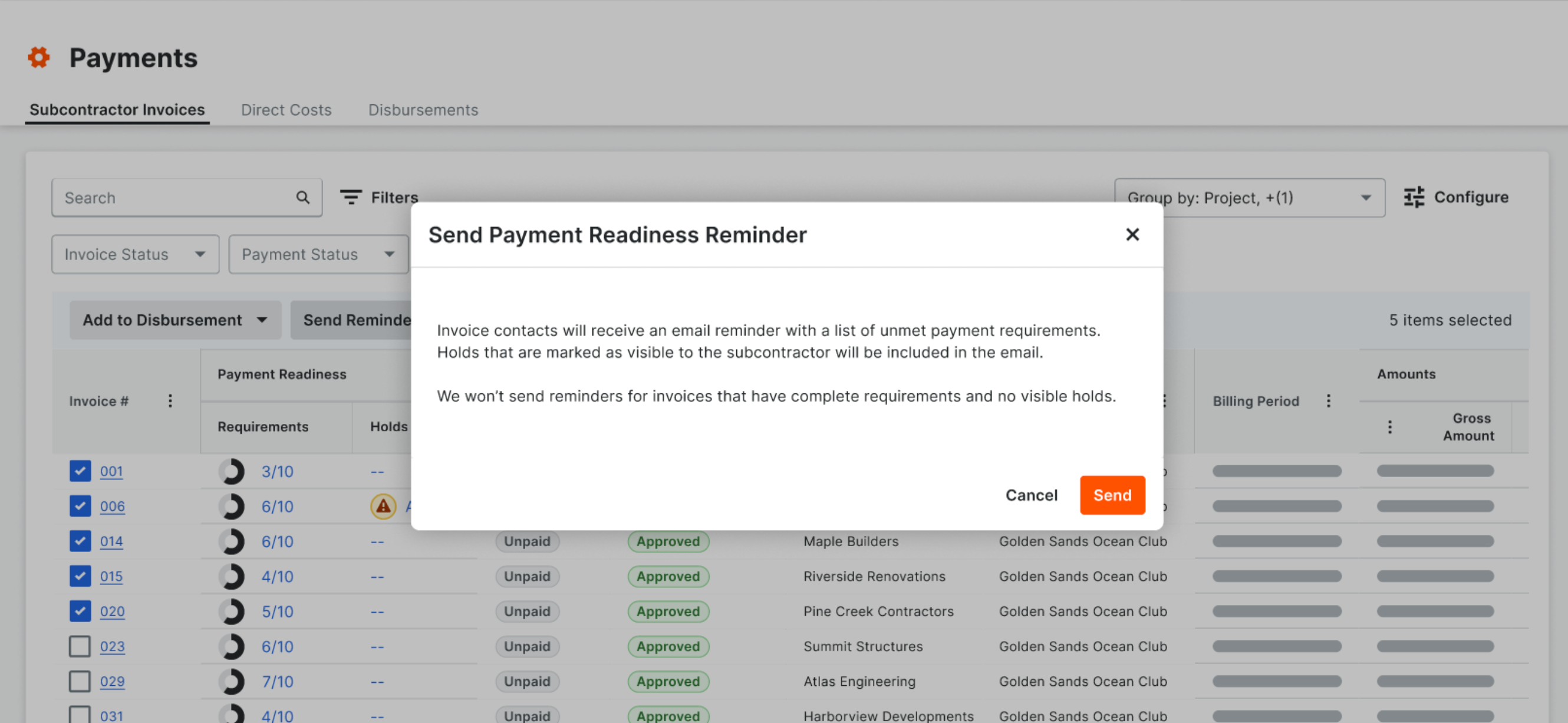The height and width of the screenshot is (723, 1568).
Task: Click the search magnifier icon
Action: point(302,198)
